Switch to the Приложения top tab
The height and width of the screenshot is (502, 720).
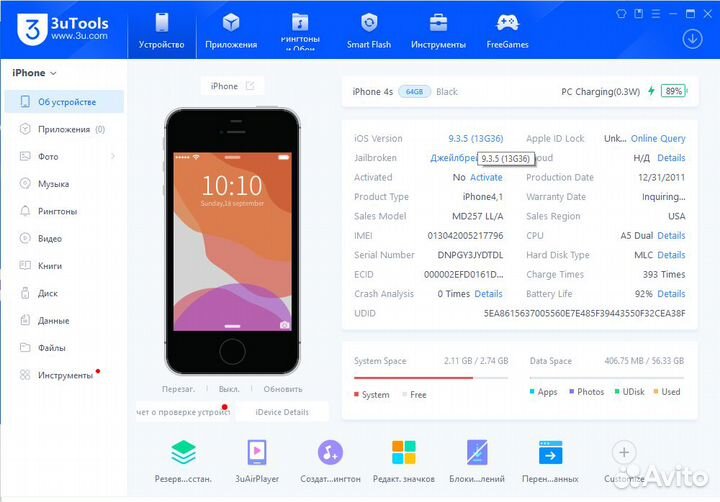click(231, 31)
